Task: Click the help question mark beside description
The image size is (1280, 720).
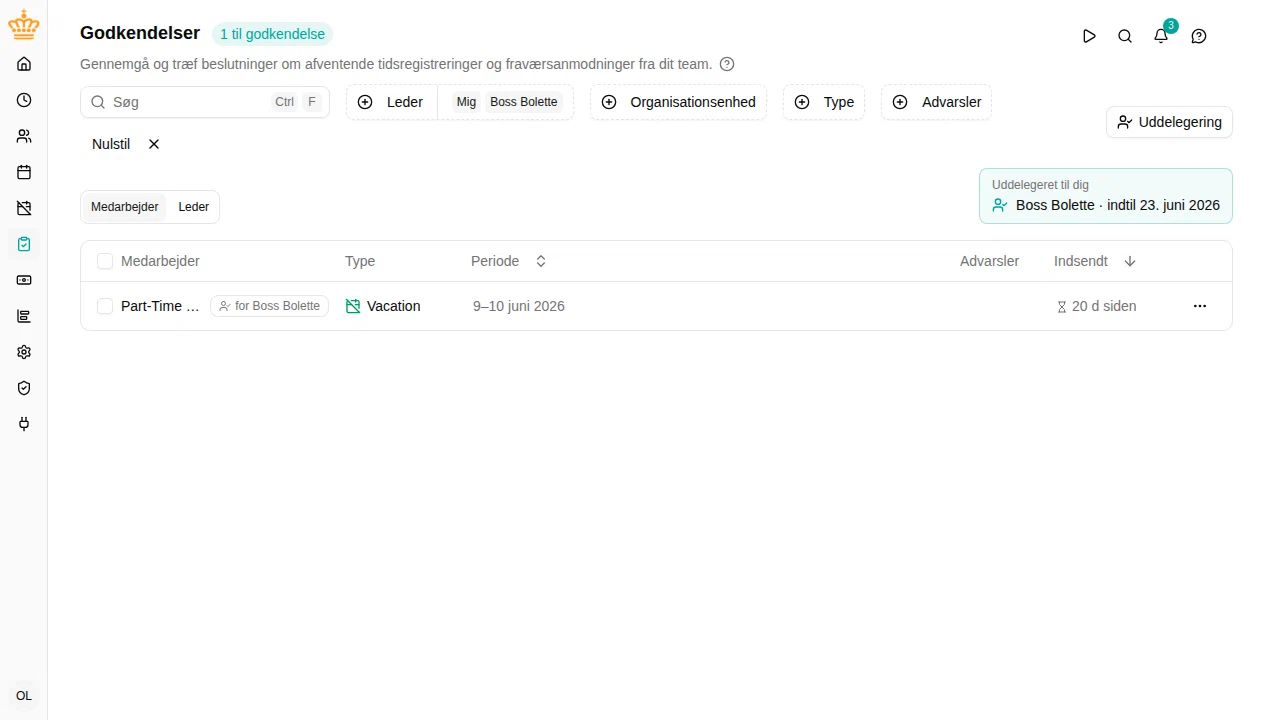Action: [x=727, y=64]
